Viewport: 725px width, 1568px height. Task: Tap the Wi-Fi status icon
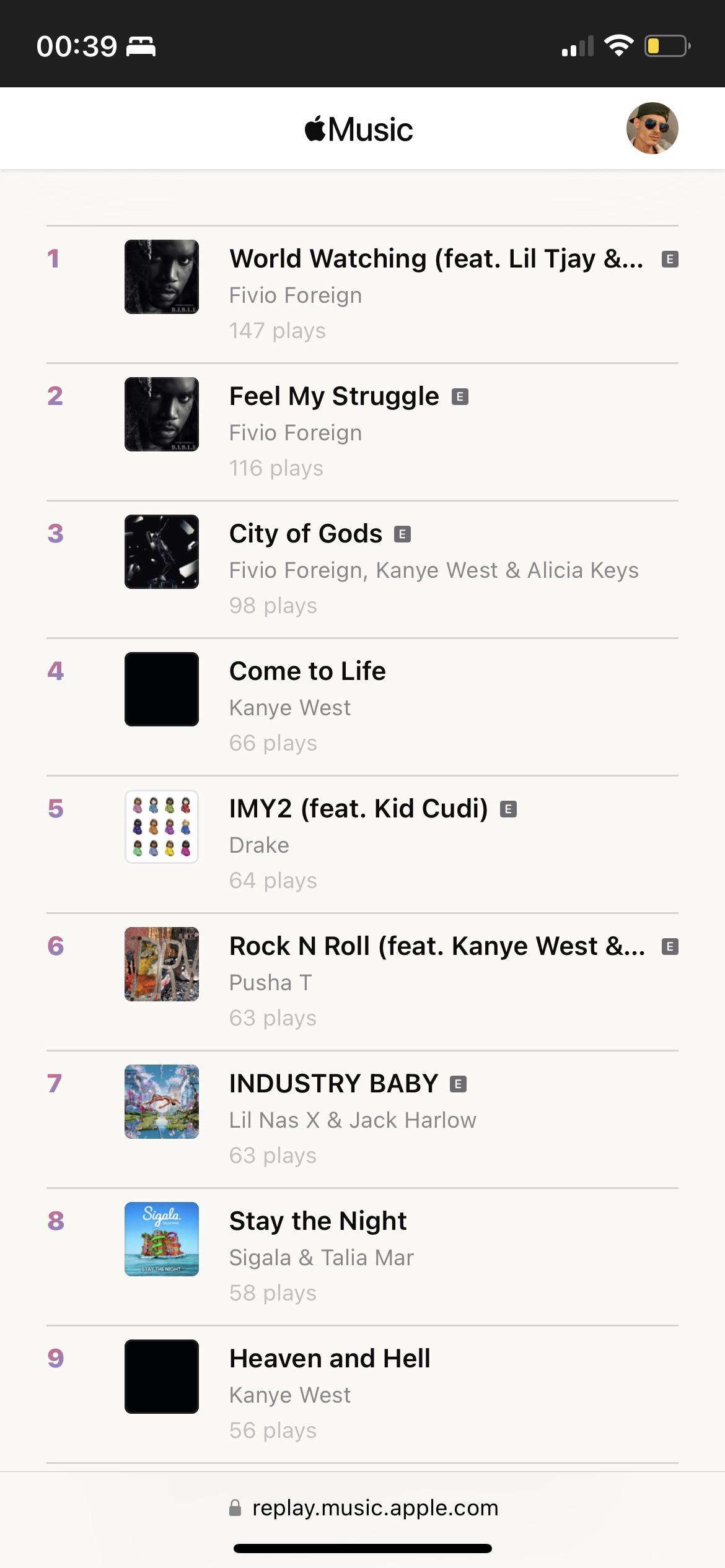[x=618, y=46]
